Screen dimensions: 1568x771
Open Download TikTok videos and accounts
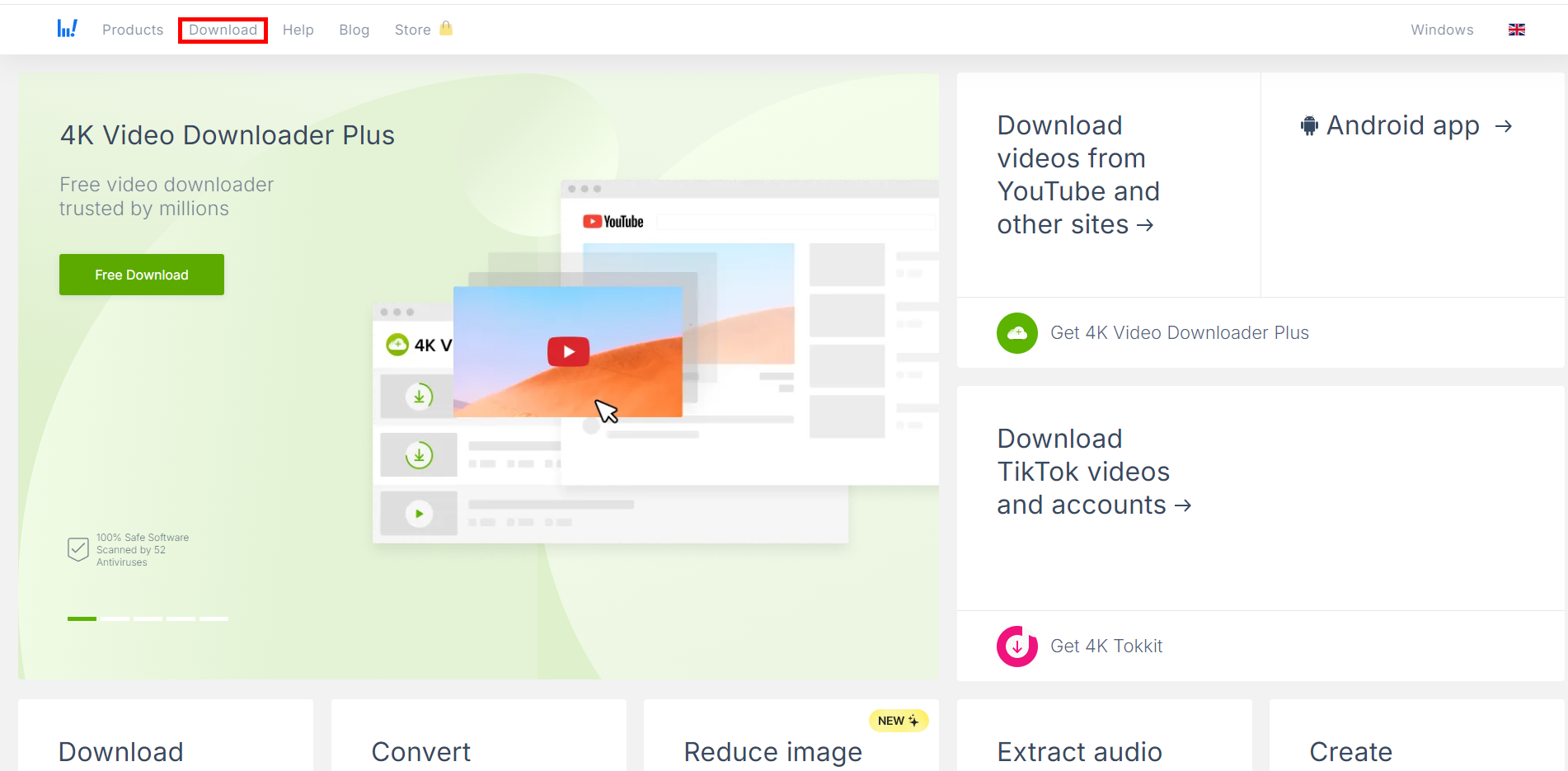point(1094,472)
